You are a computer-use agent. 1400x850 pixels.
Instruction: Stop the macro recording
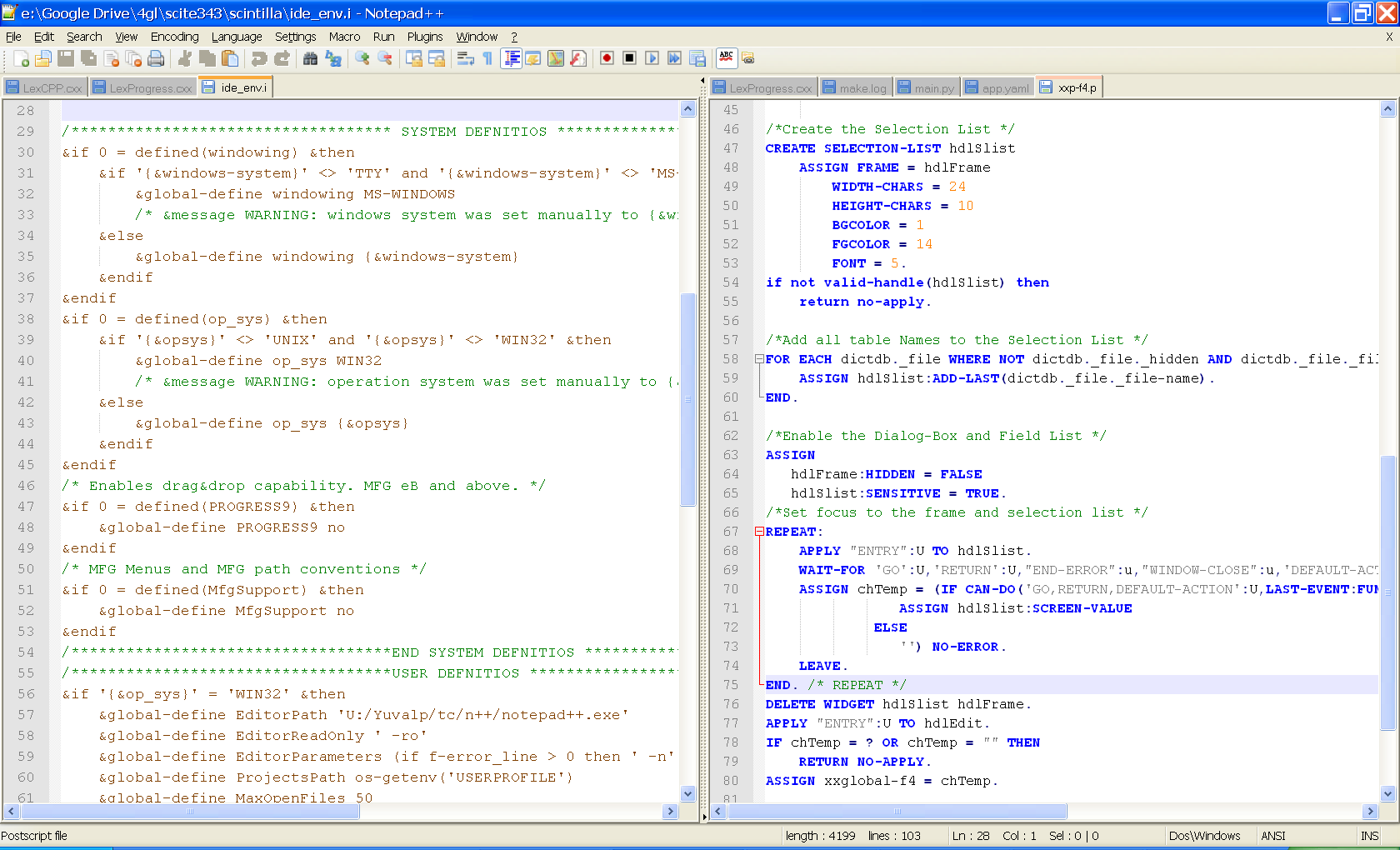click(x=630, y=58)
